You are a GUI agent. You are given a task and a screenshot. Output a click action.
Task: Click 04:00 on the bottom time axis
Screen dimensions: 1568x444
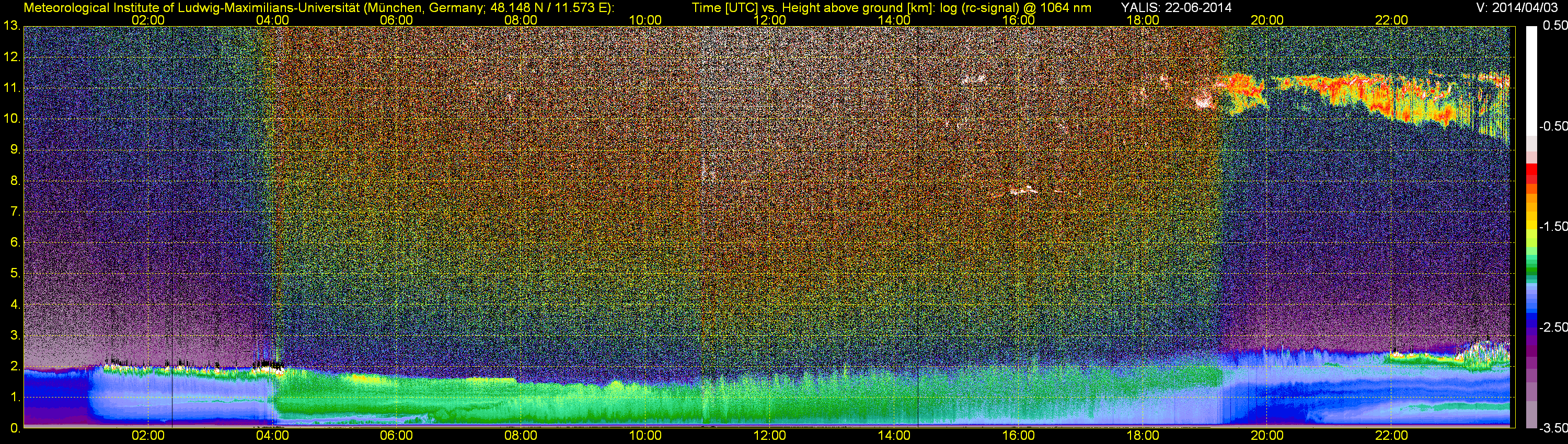coord(272,436)
